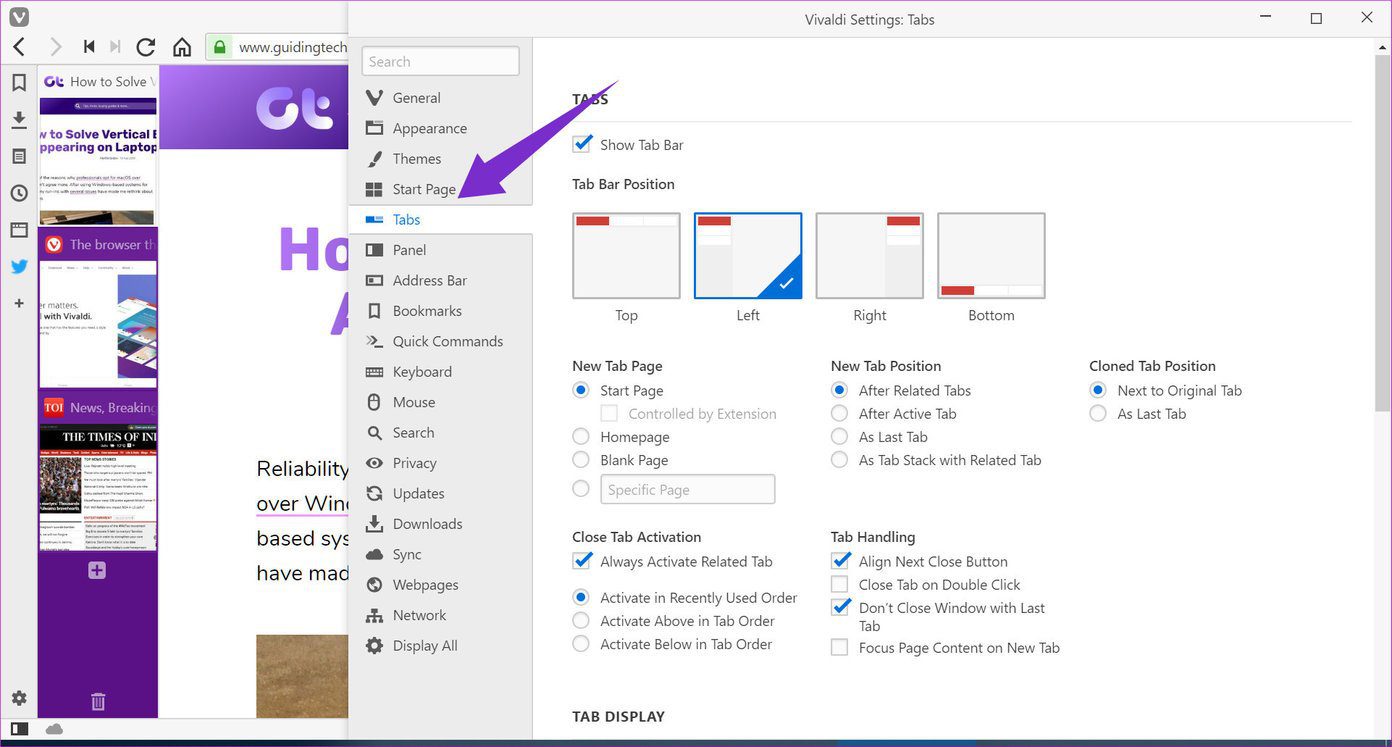Go to the home page icon

182,47
